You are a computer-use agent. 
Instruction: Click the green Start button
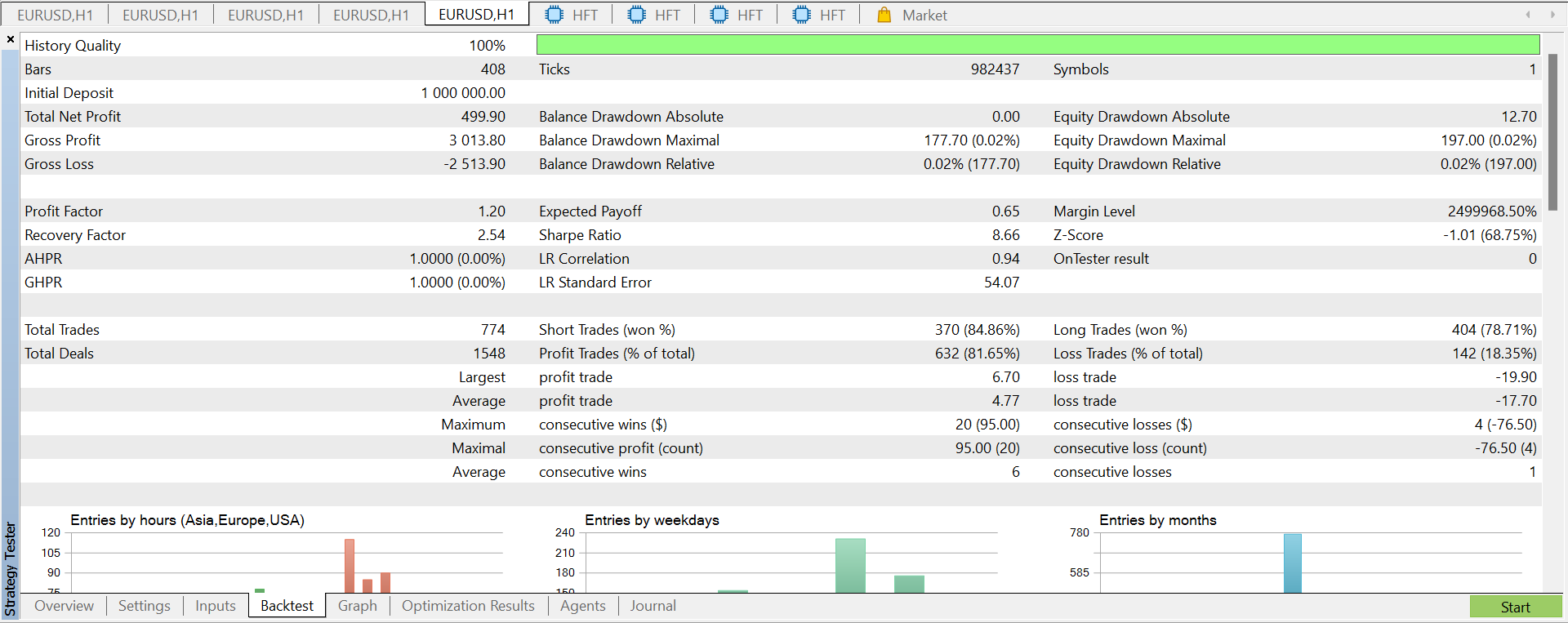pos(1516,607)
